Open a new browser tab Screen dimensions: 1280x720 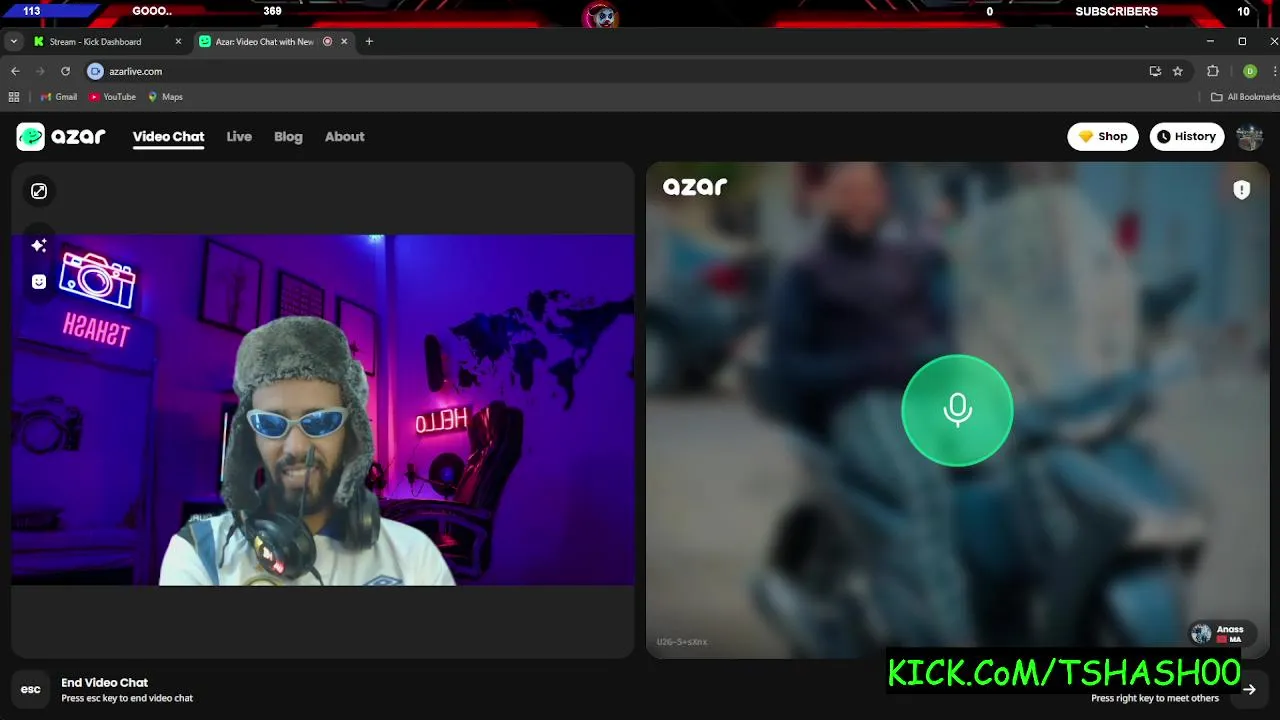tap(369, 42)
